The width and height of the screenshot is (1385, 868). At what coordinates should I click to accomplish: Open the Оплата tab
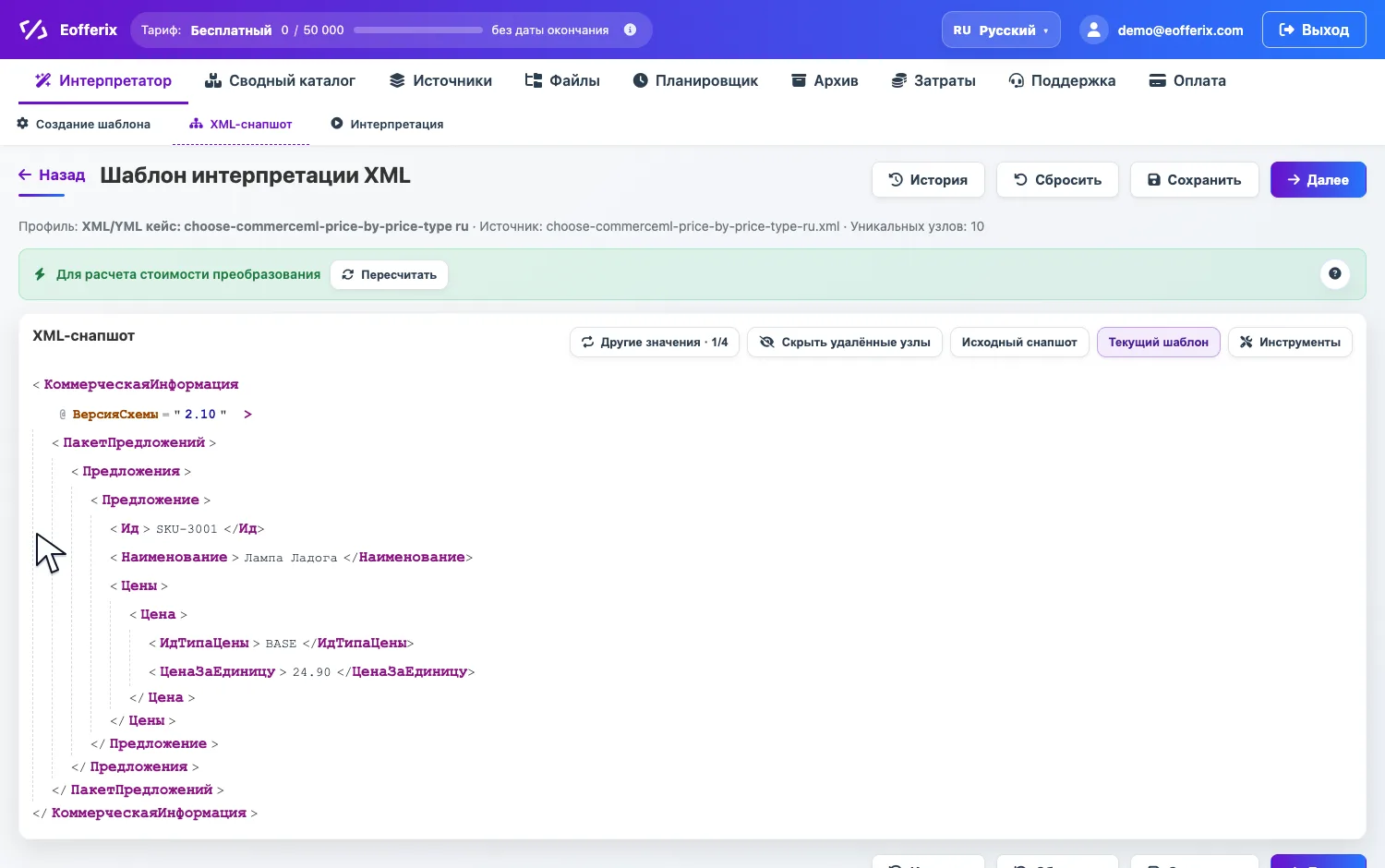[1187, 80]
